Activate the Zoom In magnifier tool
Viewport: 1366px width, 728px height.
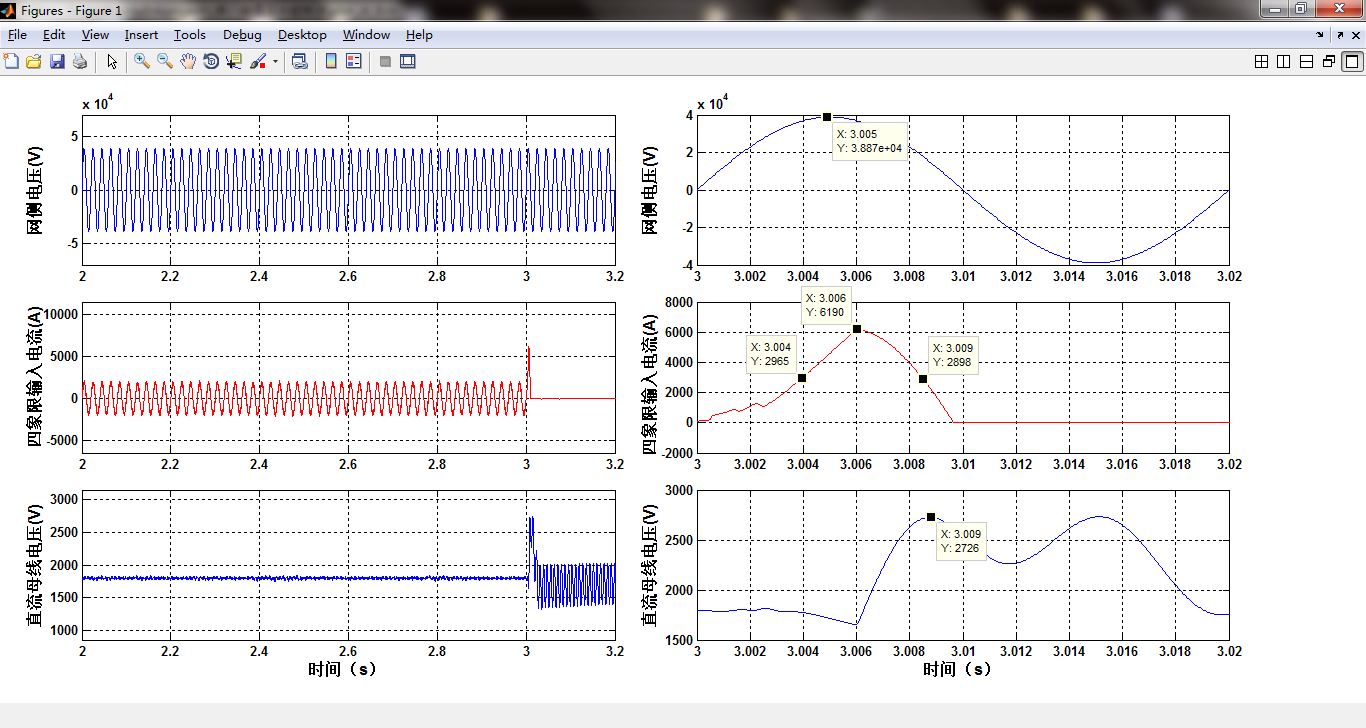tap(142, 61)
